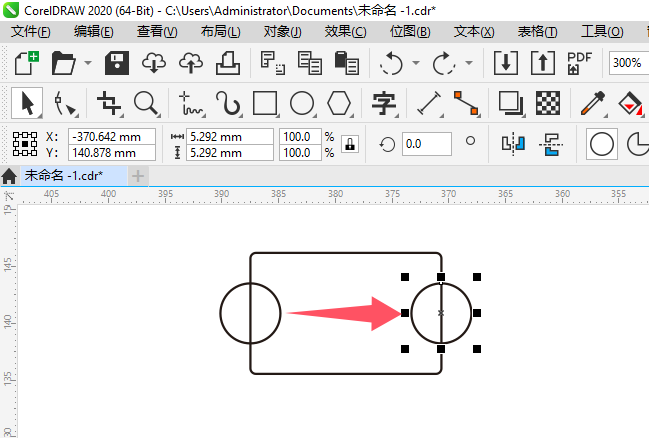649x438 pixels.
Task: Select the Crop tool
Action: pyautogui.click(x=109, y=103)
